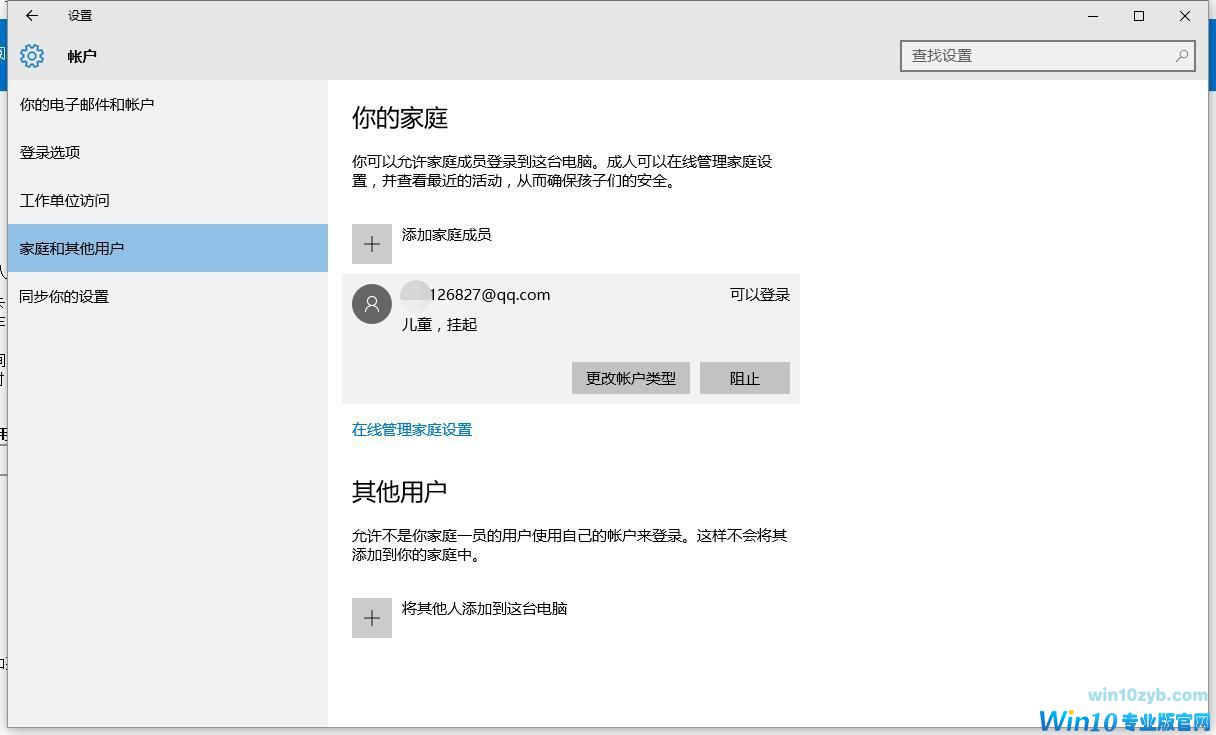Select 家庭和其他用户 in the sidebar
The image size is (1216, 735).
(72, 248)
